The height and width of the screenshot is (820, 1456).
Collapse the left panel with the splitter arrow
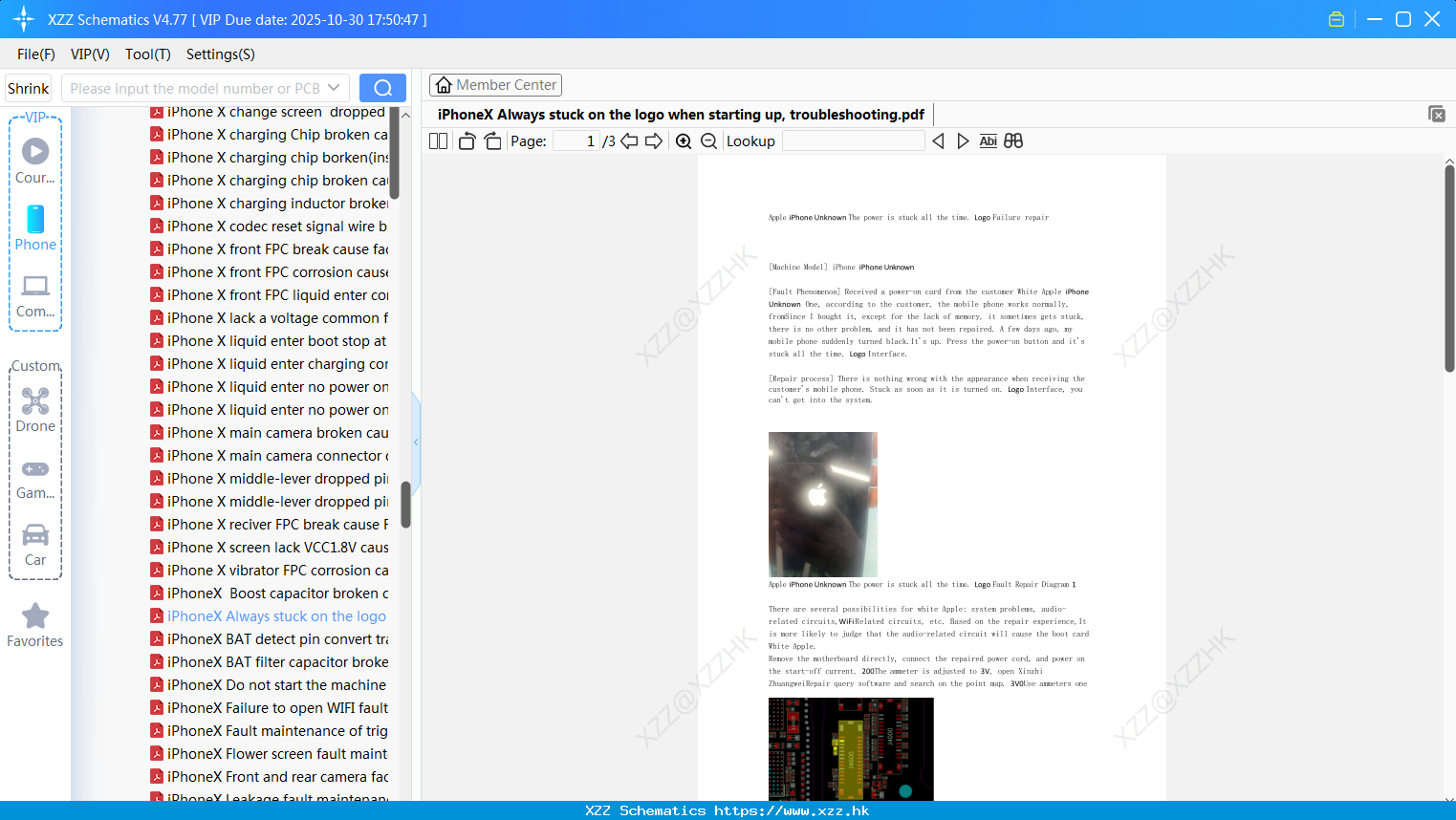pyautogui.click(x=416, y=442)
